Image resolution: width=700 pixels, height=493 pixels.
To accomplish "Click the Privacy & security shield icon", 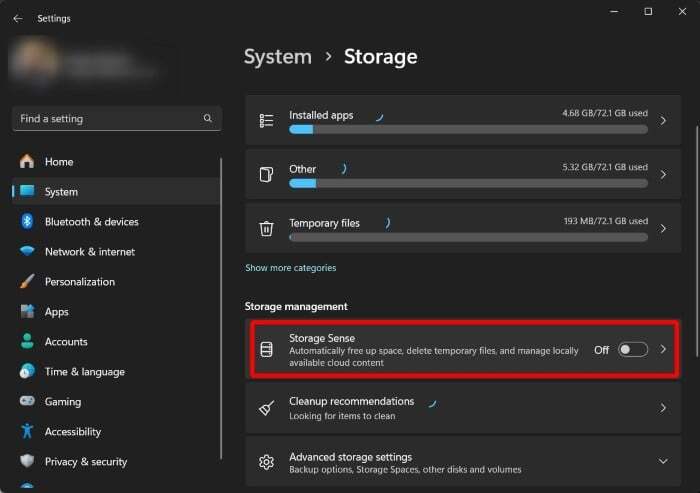I will point(27,461).
